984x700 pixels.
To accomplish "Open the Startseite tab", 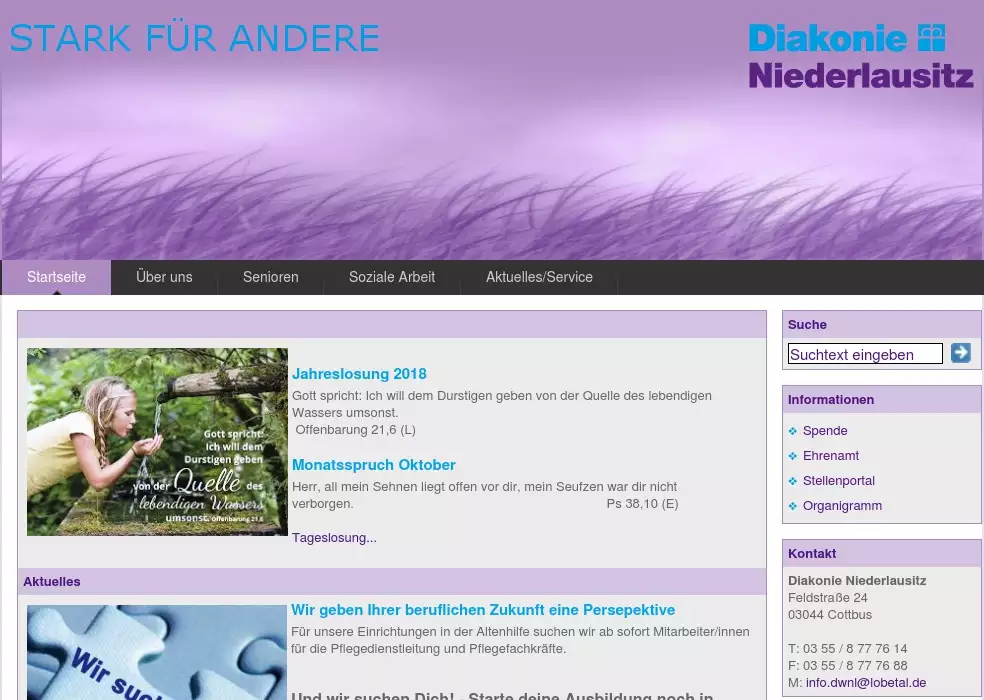I will click(56, 277).
